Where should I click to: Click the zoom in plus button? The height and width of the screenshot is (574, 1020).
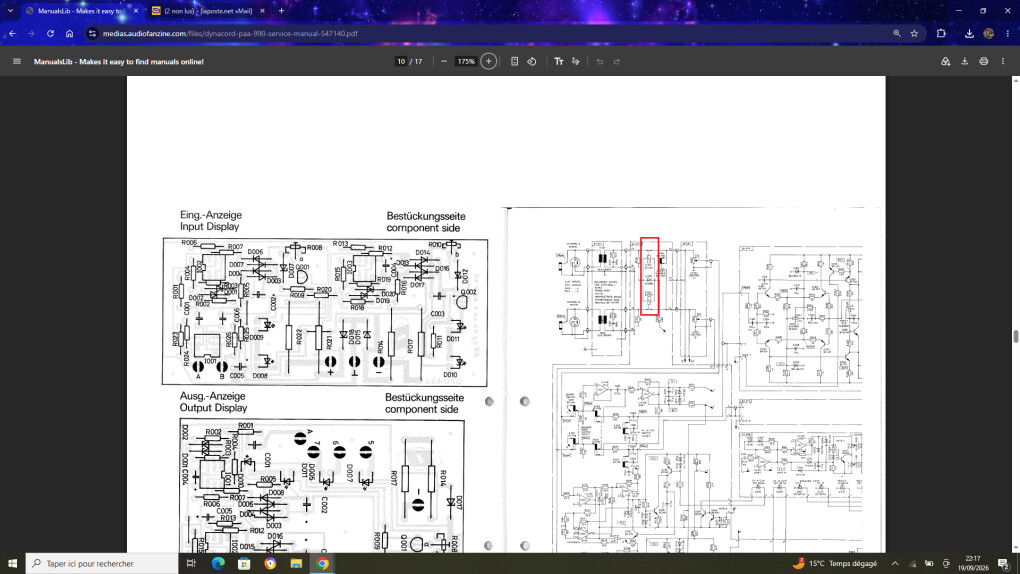point(489,61)
